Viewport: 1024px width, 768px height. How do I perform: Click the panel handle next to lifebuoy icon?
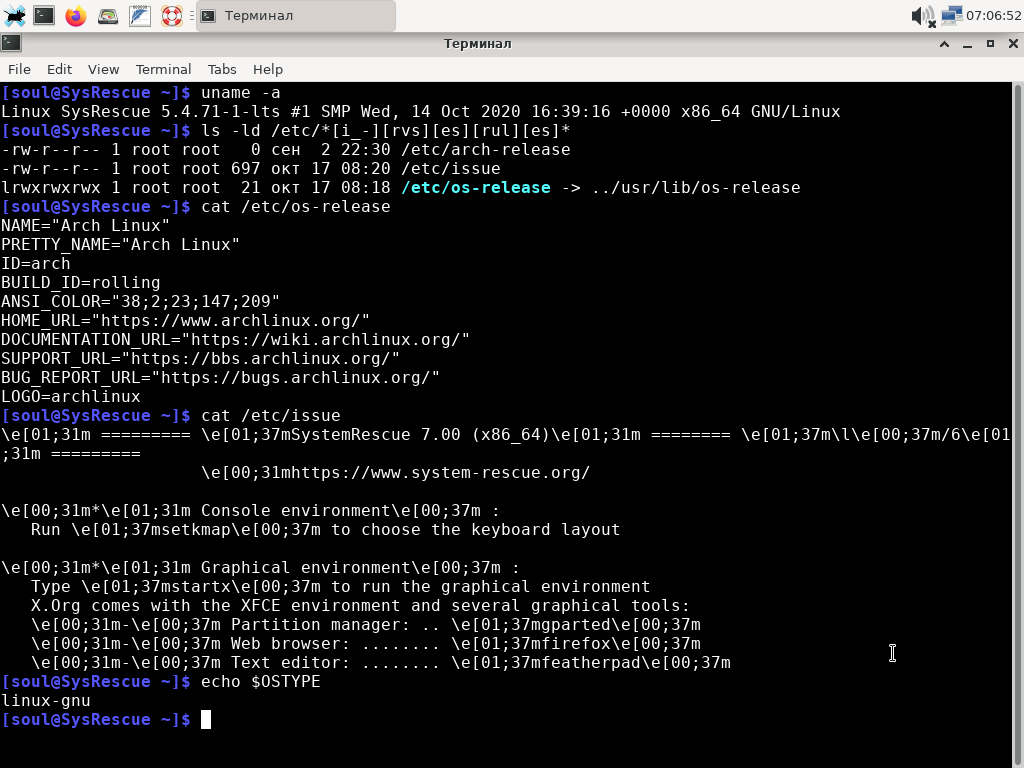click(x=192, y=16)
